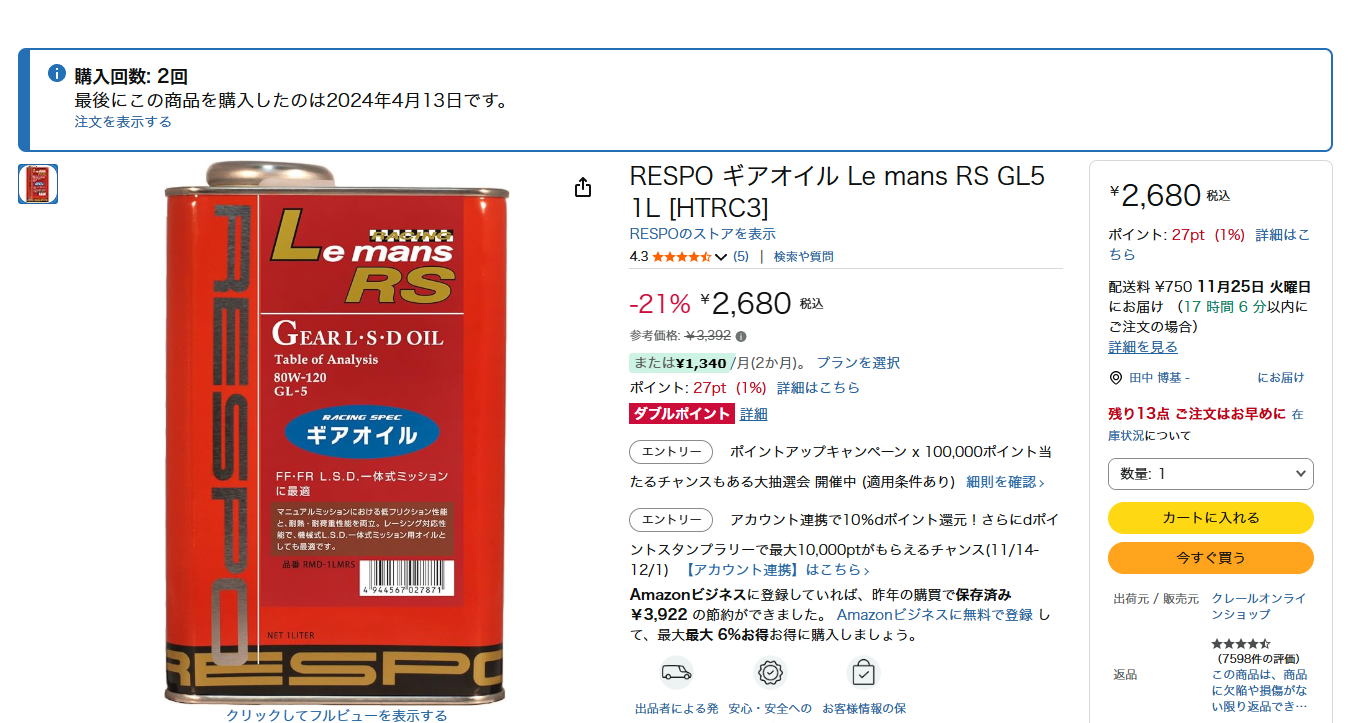Click the security badge icon

(769, 672)
